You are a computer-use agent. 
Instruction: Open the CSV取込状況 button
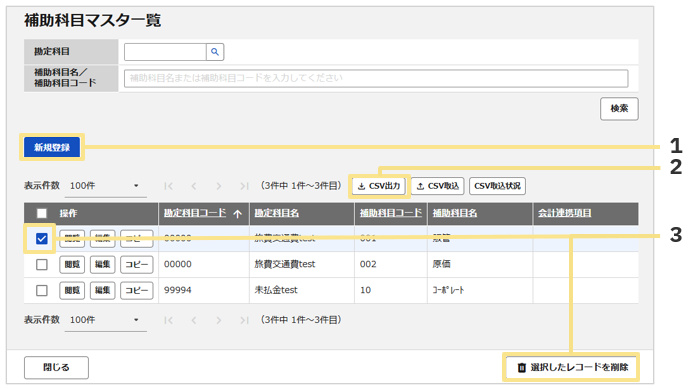click(497, 186)
